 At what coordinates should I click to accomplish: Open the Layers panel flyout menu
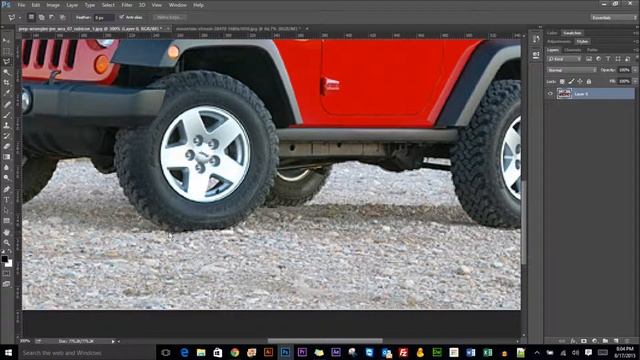coord(636,50)
